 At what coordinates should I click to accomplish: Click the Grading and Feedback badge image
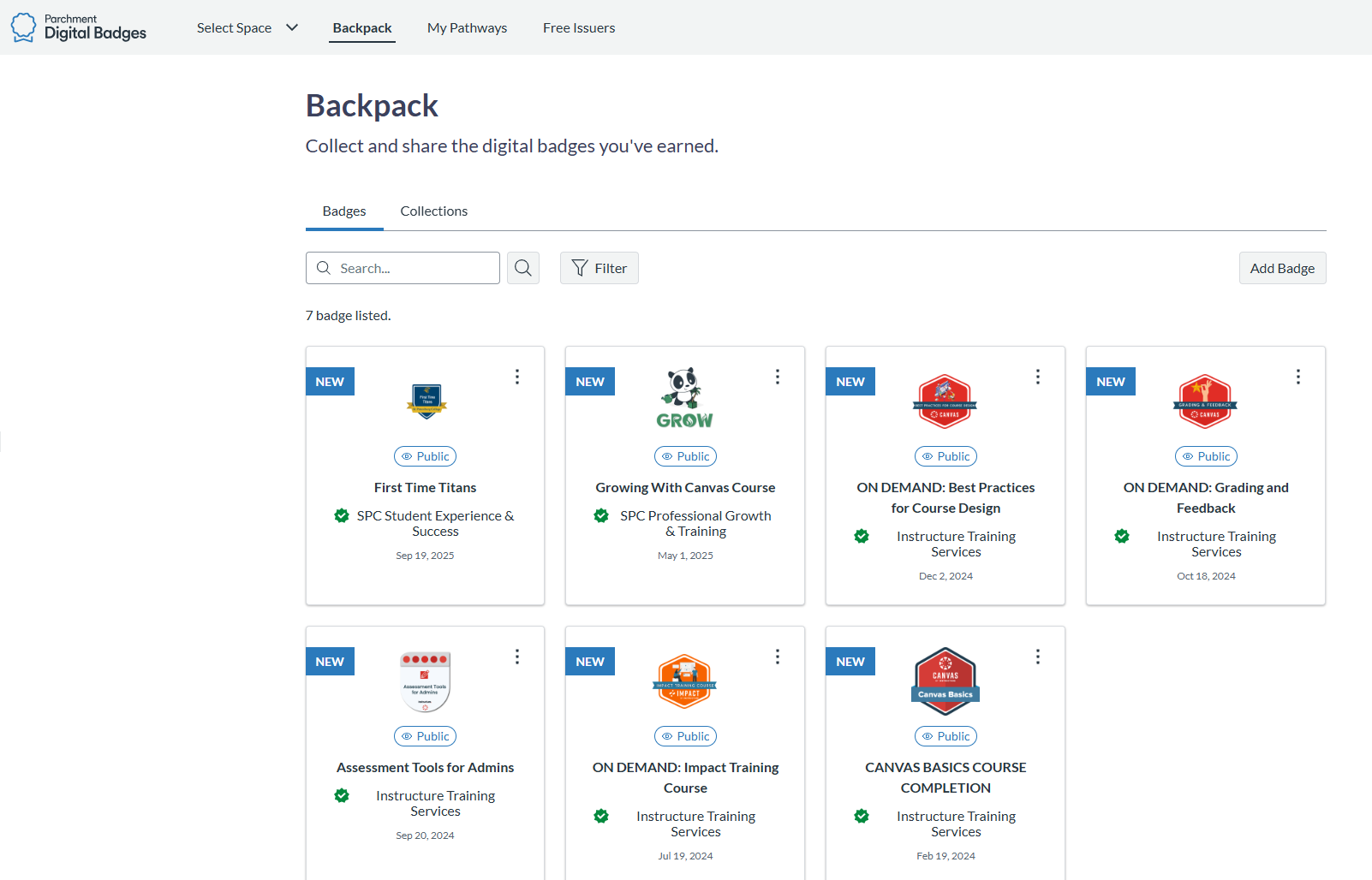tap(1205, 401)
